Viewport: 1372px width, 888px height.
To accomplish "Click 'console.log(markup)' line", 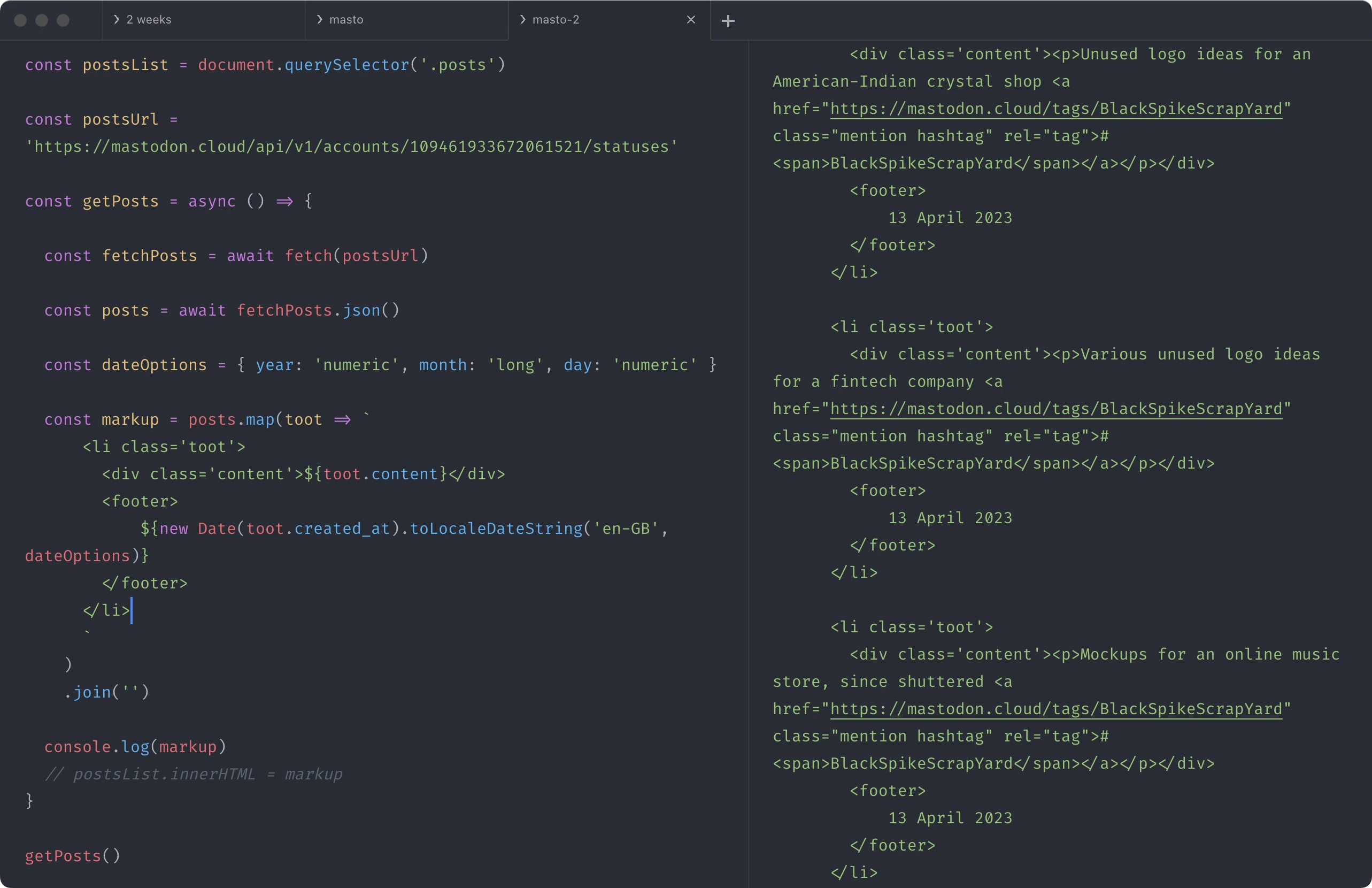I will pyautogui.click(x=135, y=747).
